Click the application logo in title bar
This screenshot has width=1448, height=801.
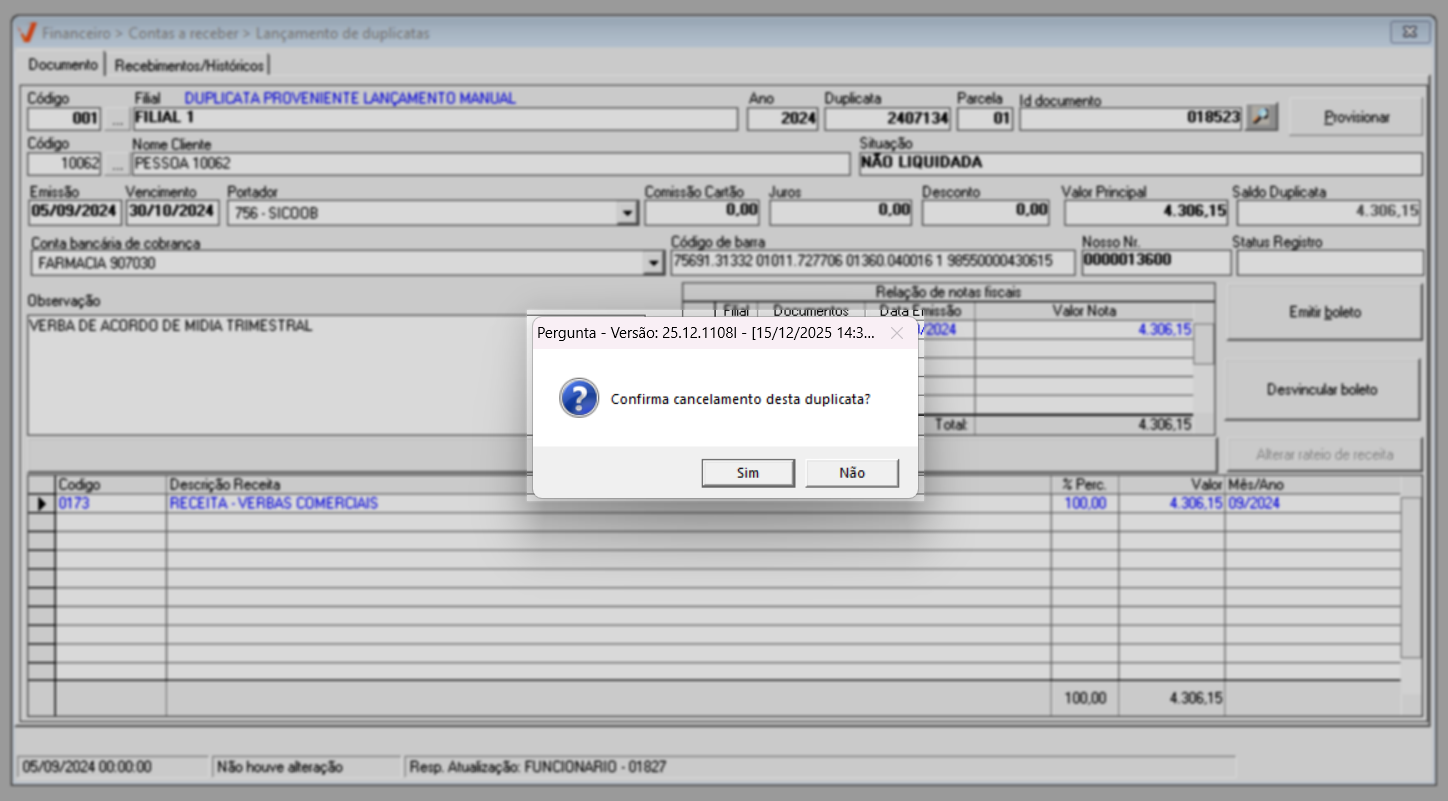[29, 33]
